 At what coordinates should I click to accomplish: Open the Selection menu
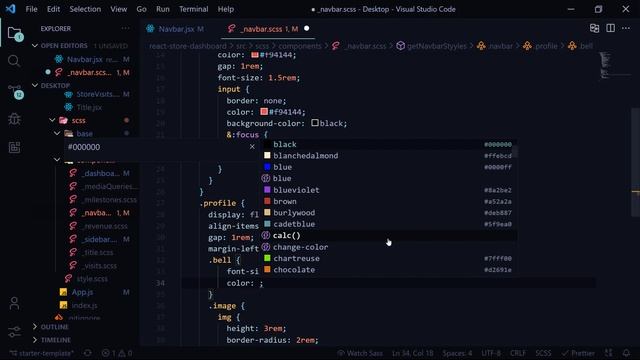[85, 9]
